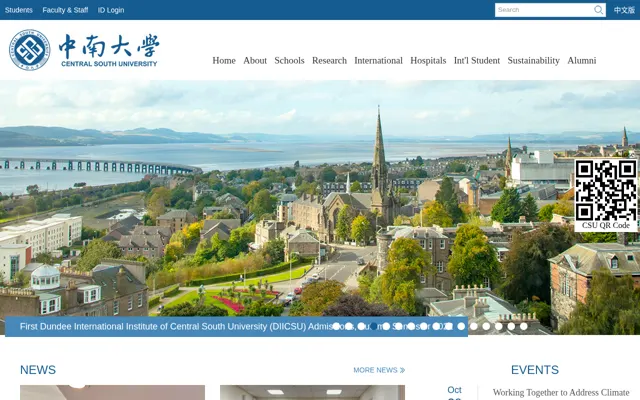Focus the Search input field
This screenshot has width=640, height=400.
[544, 10]
